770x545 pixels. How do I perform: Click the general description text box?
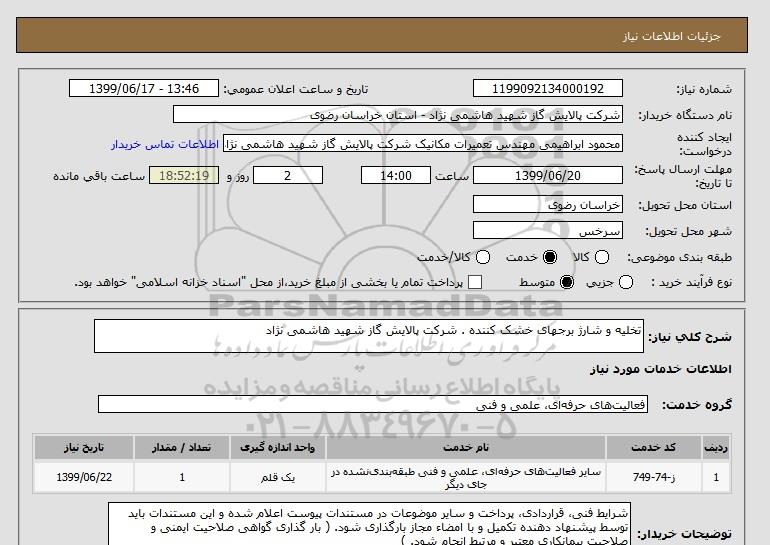369,336
